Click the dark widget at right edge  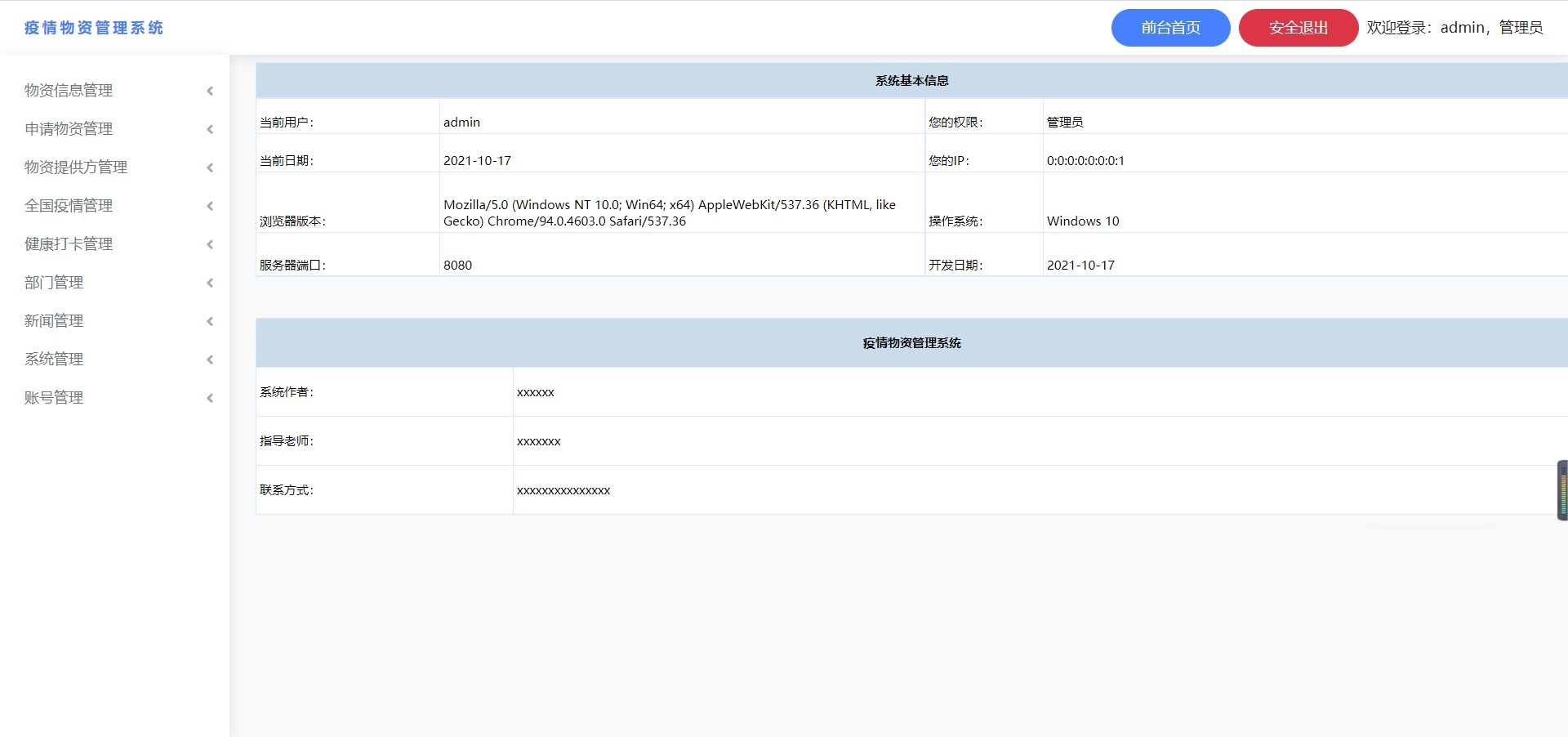click(x=1562, y=490)
